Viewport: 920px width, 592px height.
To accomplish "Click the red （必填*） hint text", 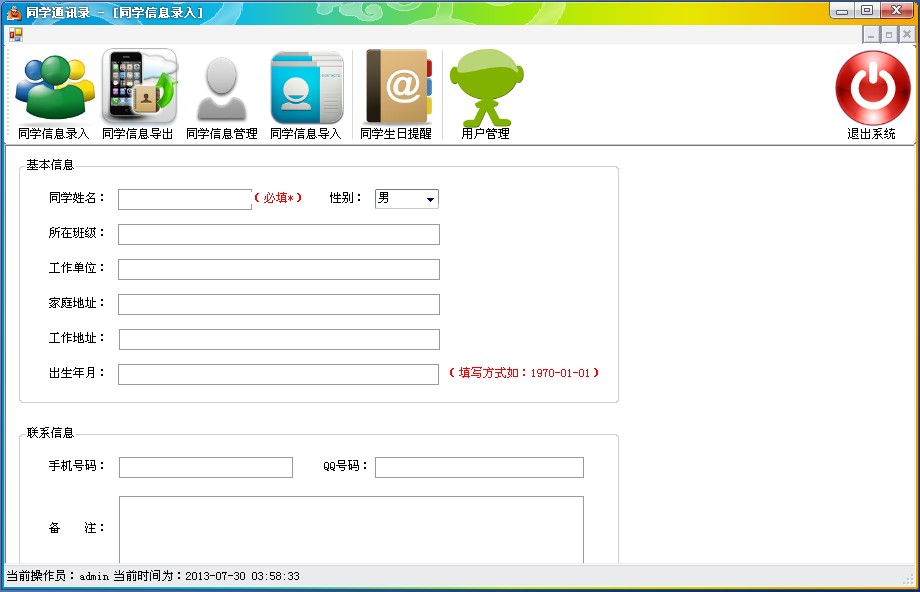I will click(278, 198).
